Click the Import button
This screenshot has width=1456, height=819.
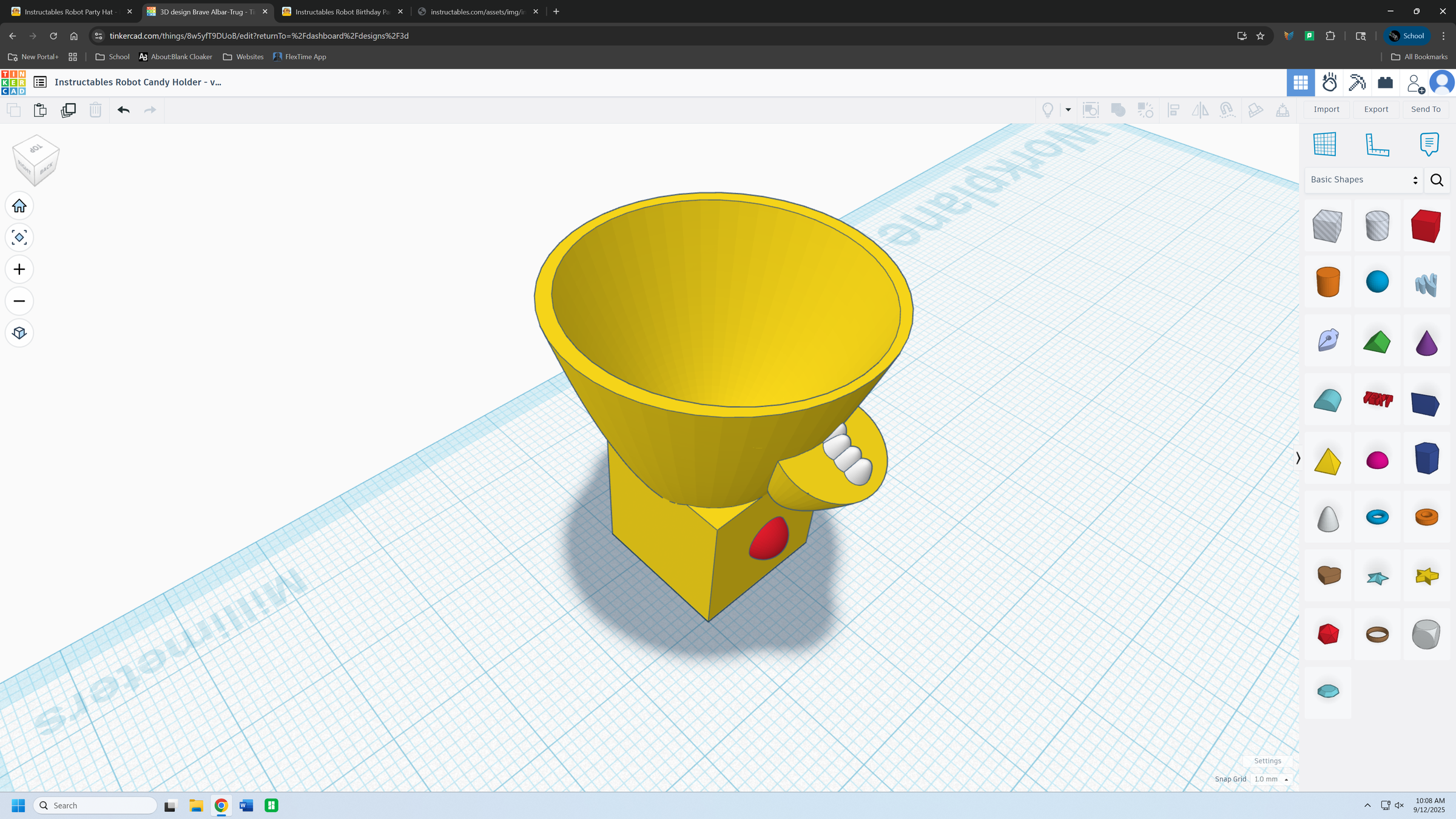1326,109
